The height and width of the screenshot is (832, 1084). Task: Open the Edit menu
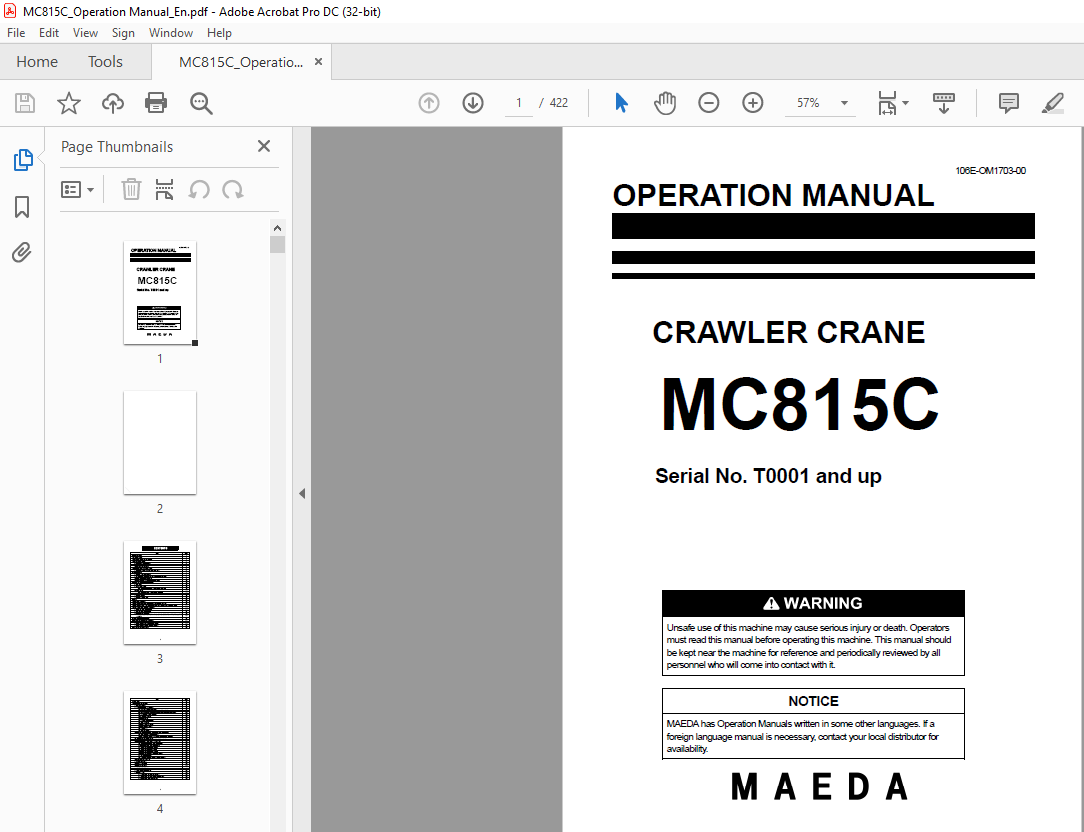(x=48, y=33)
